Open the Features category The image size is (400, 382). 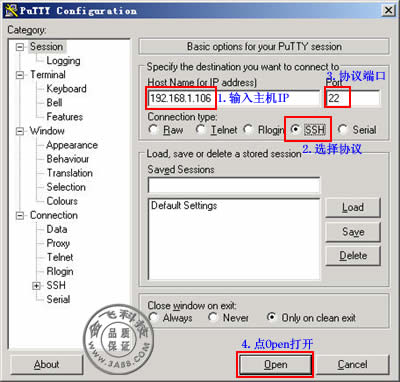click(x=65, y=117)
